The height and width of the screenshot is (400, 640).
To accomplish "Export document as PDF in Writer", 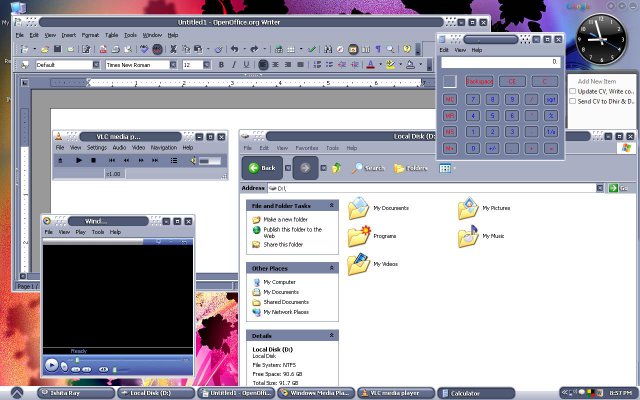I will click(x=103, y=49).
